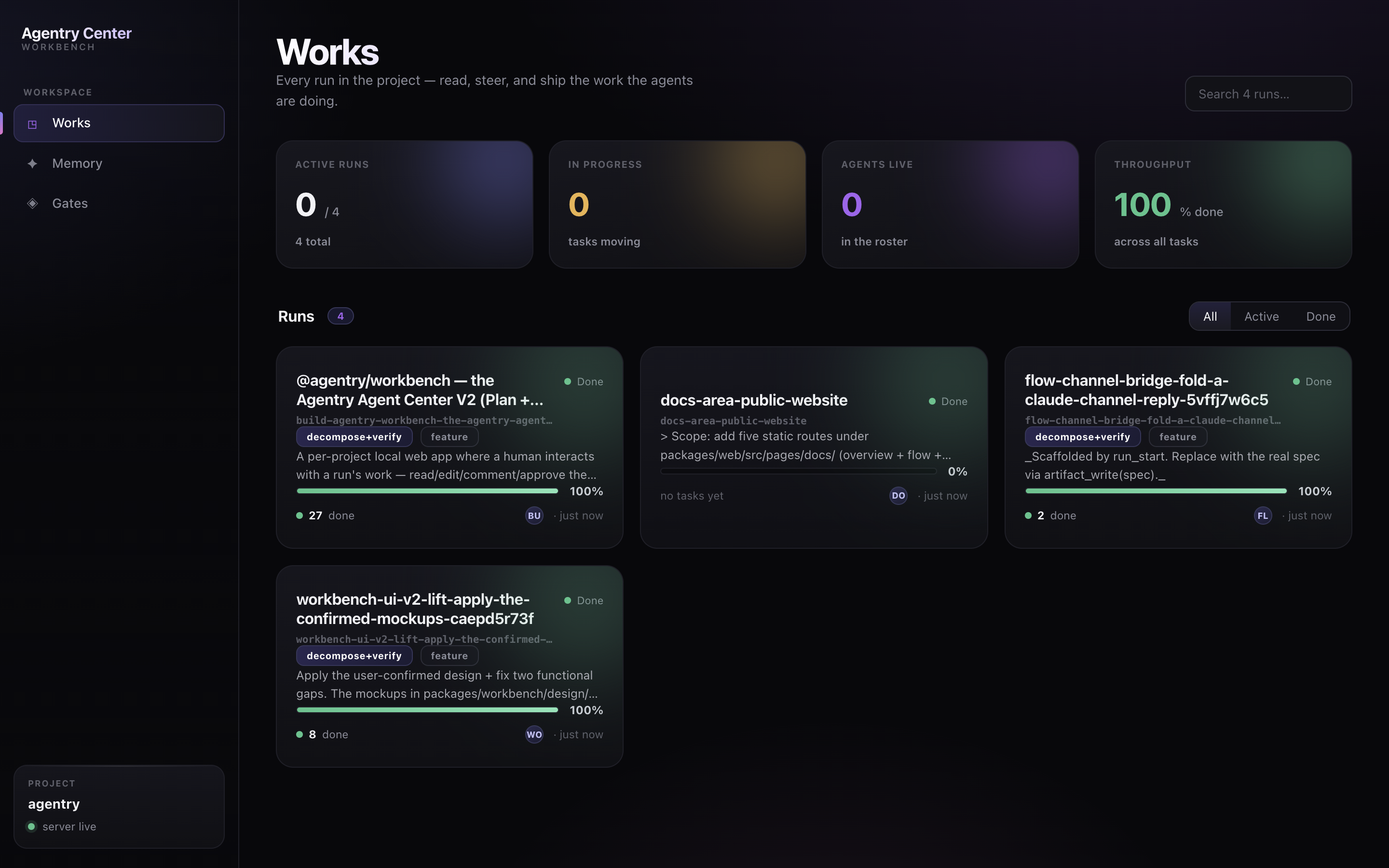The image size is (1389, 868).
Task: Click the "server live" status text
Action: pyautogui.click(x=69, y=827)
